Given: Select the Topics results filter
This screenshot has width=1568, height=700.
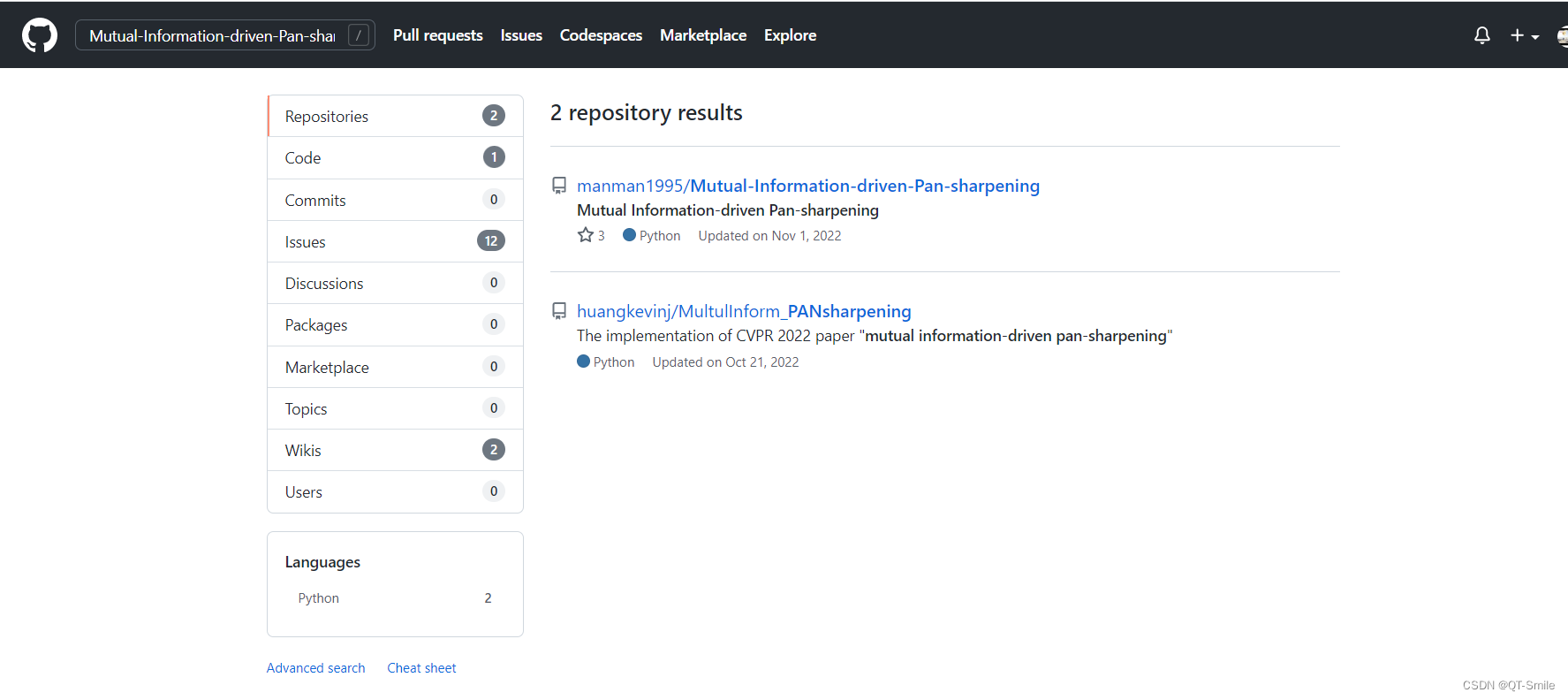Looking at the screenshot, I should tap(395, 408).
